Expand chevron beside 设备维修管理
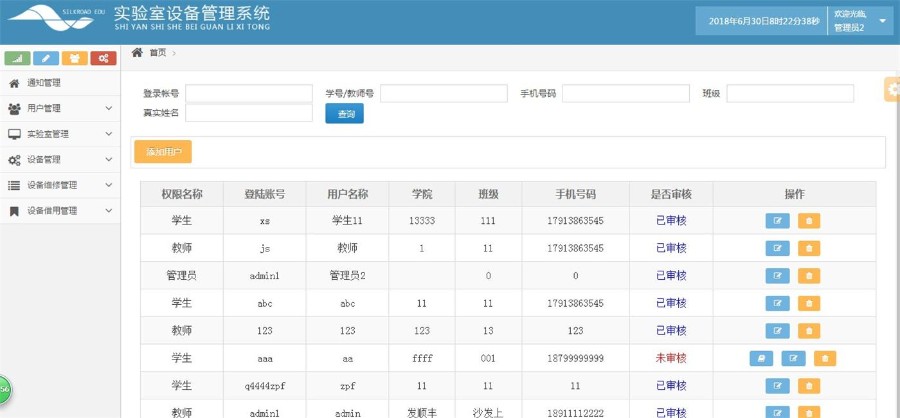The height and width of the screenshot is (418, 900). click(108, 185)
